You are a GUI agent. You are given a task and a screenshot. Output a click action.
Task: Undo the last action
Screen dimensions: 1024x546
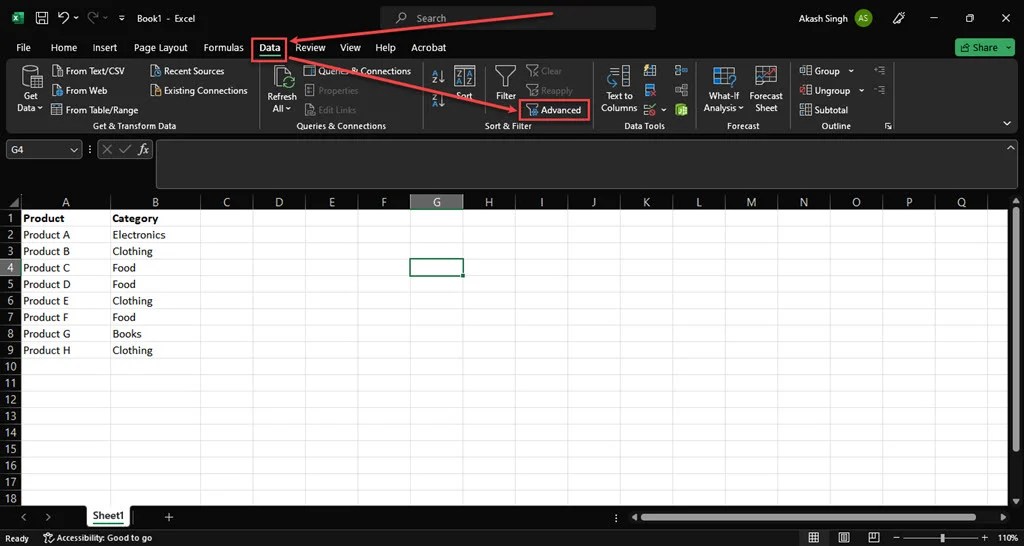coord(63,18)
